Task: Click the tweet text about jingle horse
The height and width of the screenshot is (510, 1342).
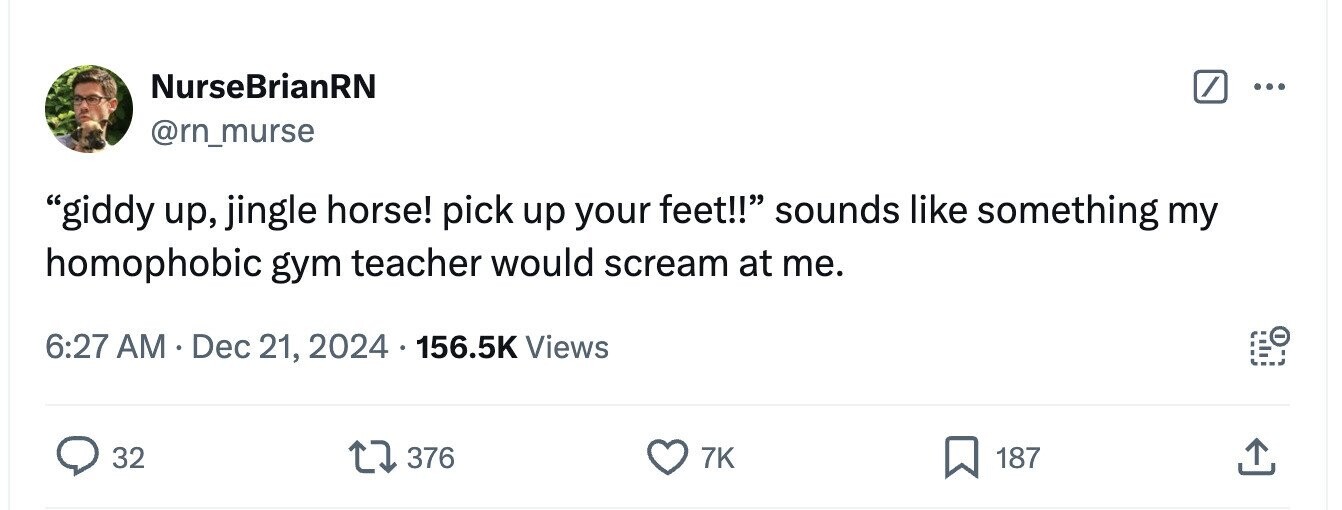Action: (632, 238)
